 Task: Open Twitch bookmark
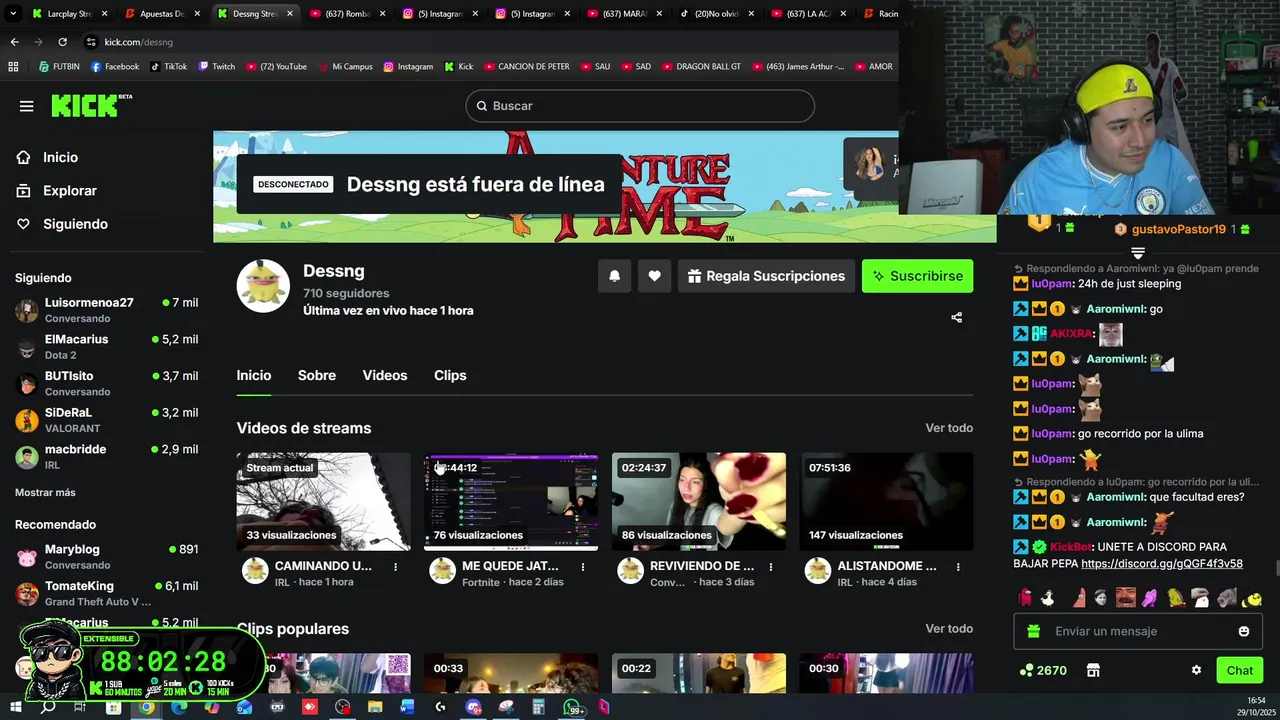216,67
